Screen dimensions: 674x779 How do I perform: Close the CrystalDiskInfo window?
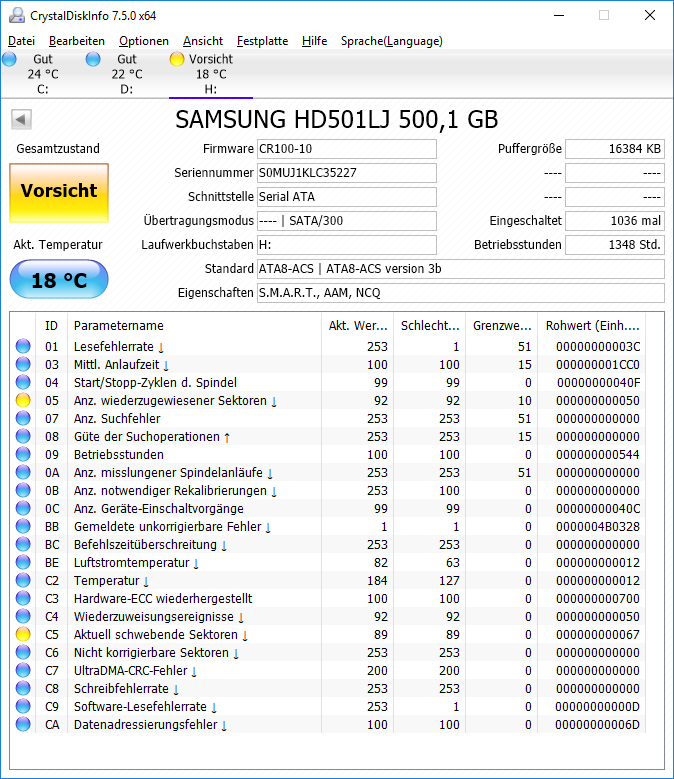tap(650, 15)
